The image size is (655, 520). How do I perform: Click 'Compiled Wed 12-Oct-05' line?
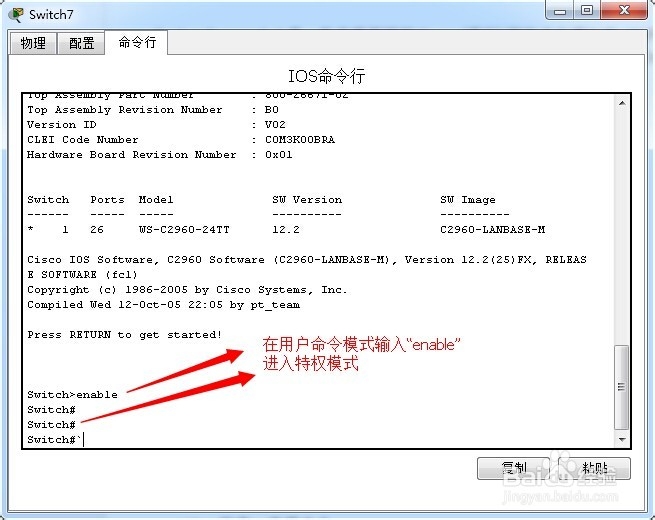click(163, 304)
